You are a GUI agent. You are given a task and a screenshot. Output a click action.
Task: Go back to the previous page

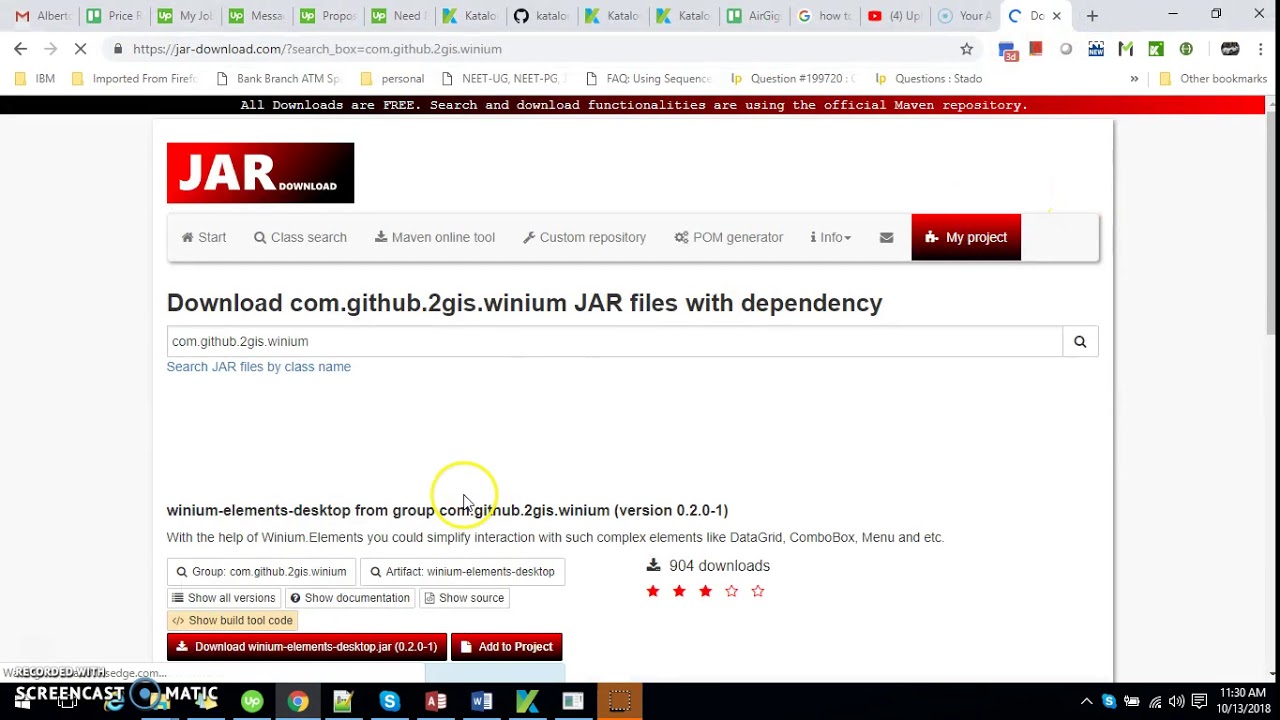pos(20,49)
